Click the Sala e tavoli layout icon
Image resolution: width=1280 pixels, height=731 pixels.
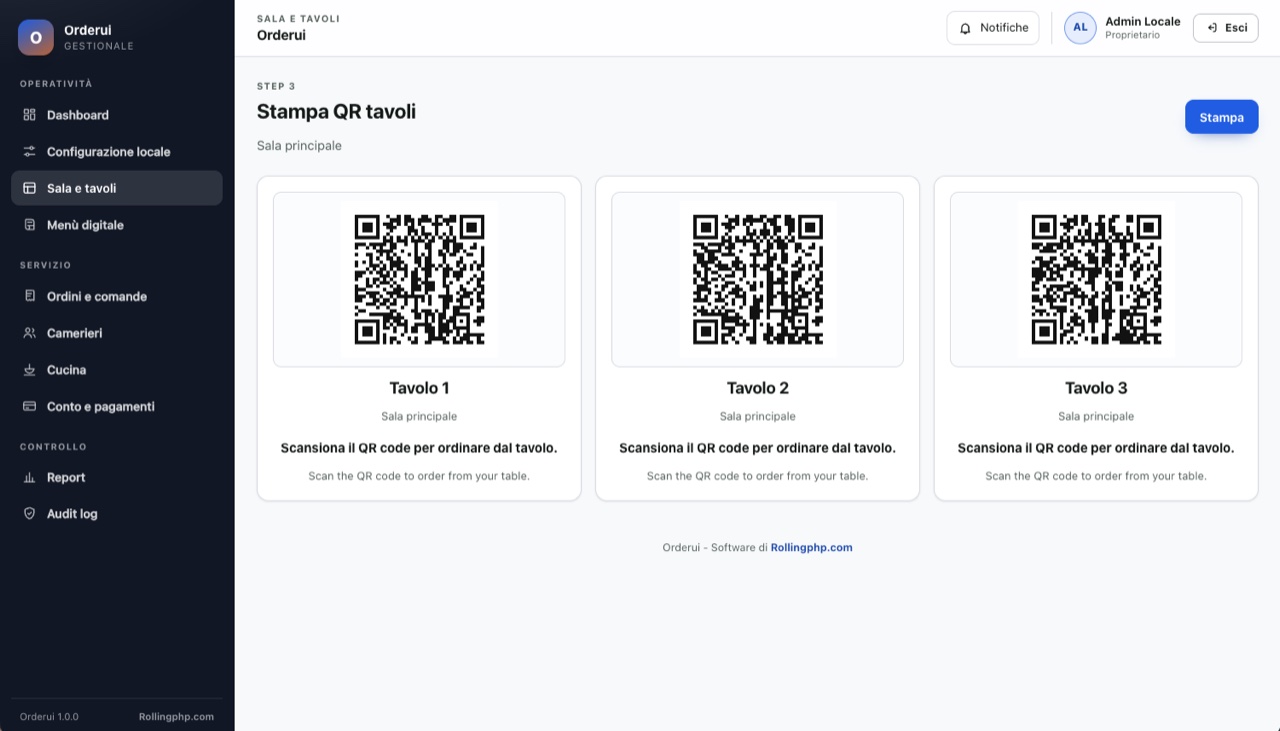29,188
